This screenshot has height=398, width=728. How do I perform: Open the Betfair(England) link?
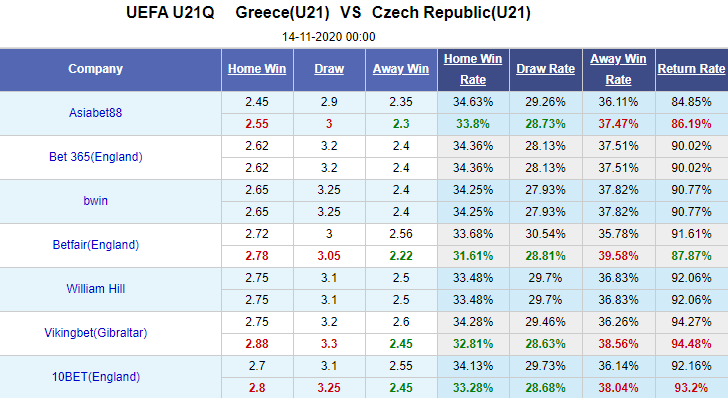[96, 245]
